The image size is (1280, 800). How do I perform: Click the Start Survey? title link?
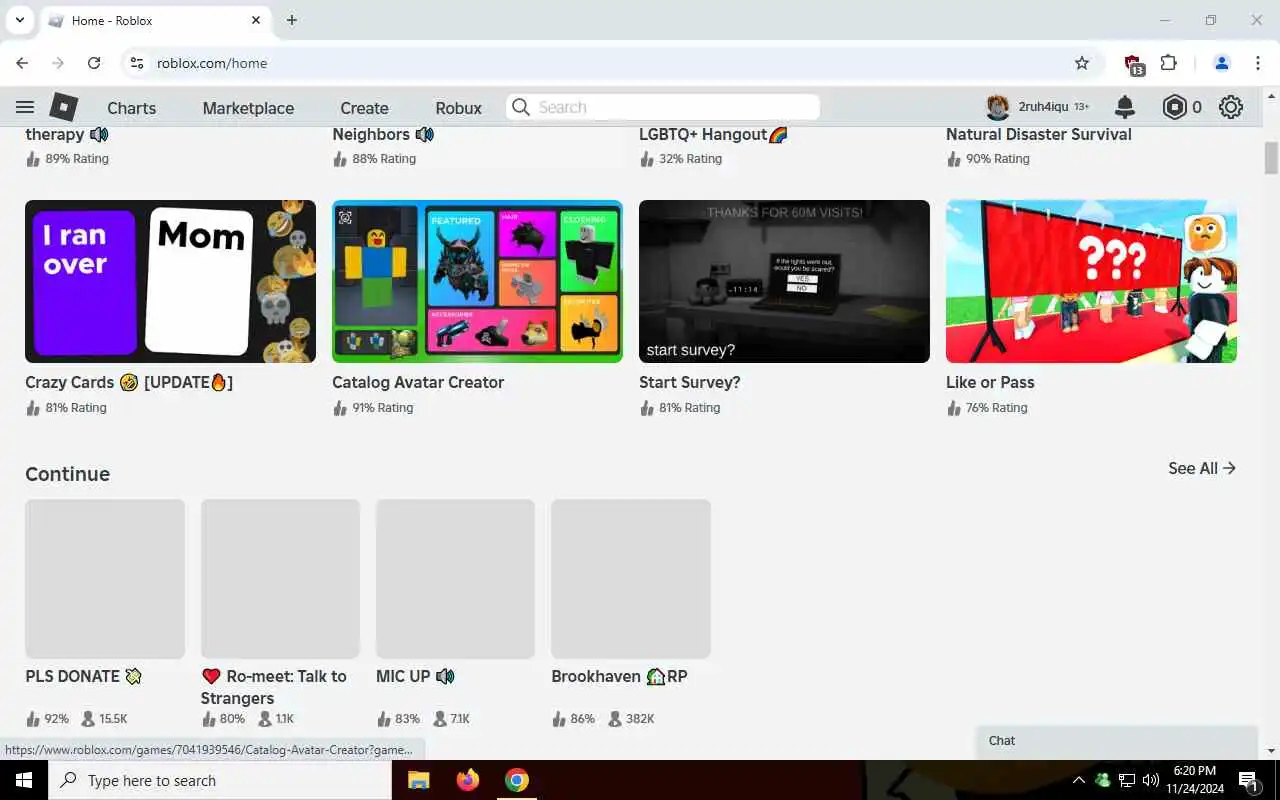tap(689, 382)
